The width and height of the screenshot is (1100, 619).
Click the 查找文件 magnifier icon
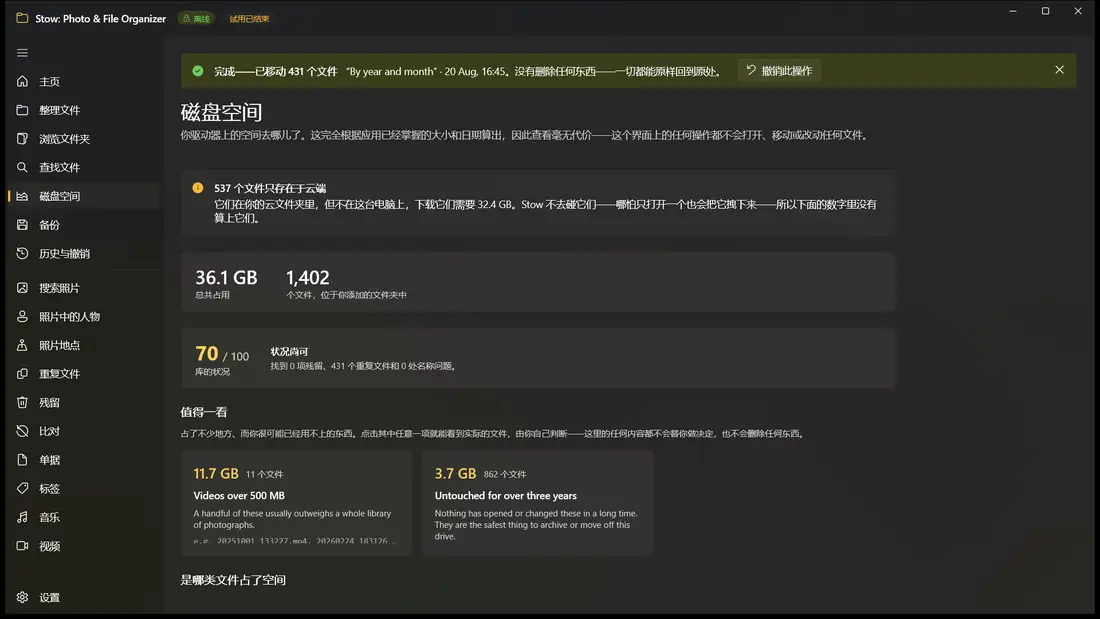coord(22,167)
